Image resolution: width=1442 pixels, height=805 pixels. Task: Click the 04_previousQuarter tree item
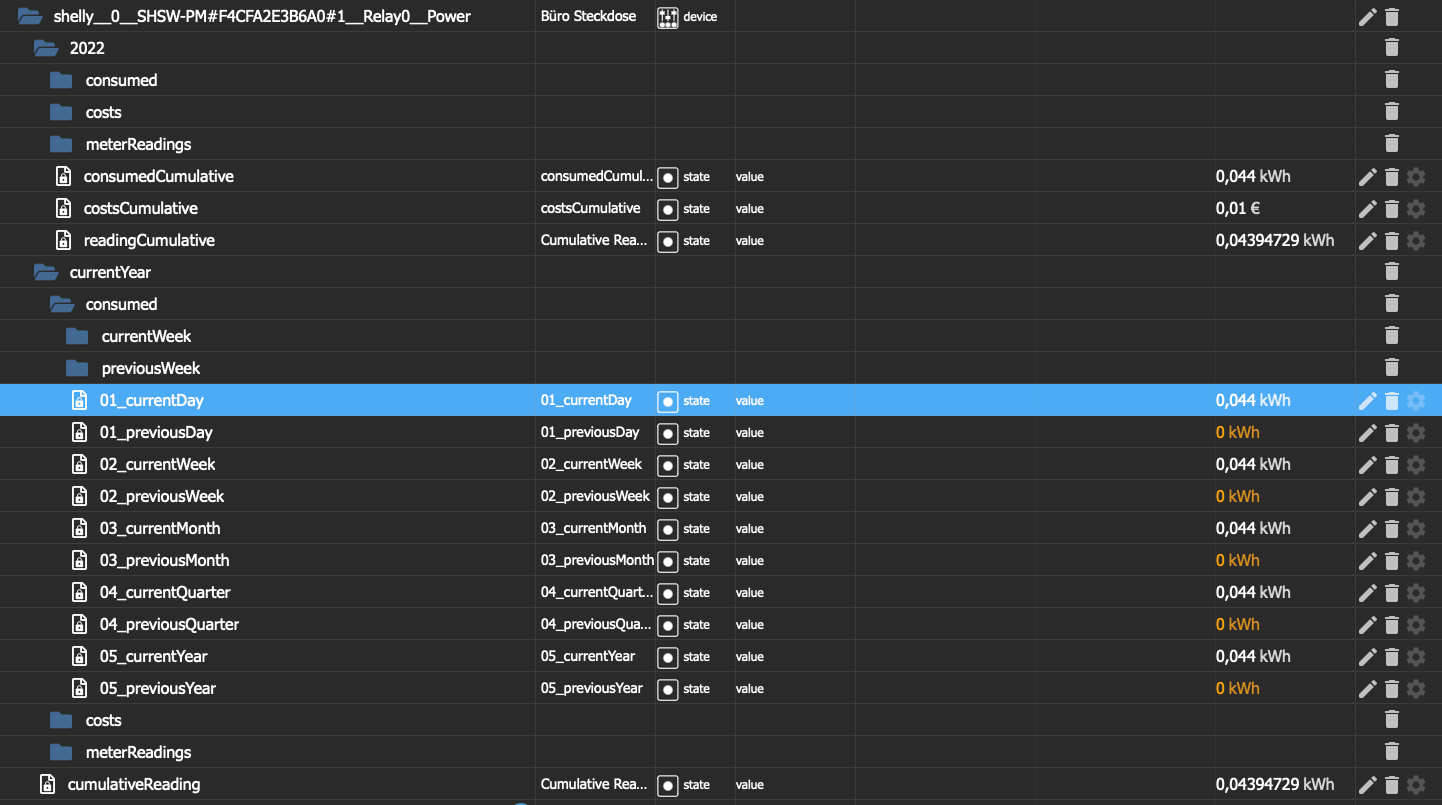(x=169, y=624)
